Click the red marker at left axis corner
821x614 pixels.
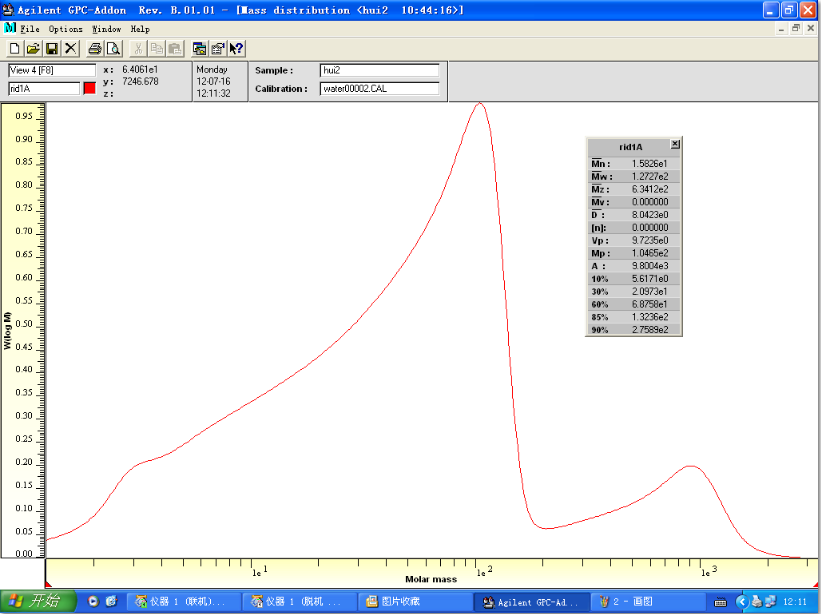coord(48,584)
